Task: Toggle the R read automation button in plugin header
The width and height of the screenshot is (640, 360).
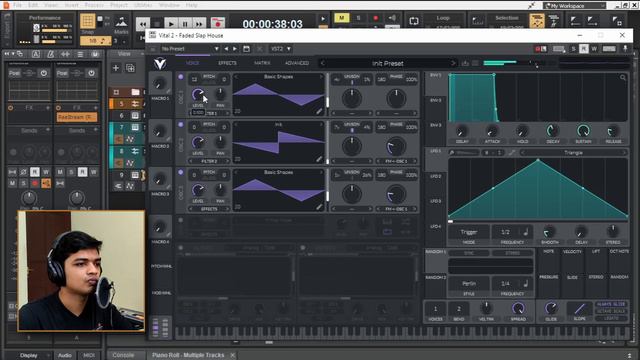Action: pyautogui.click(x=584, y=49)
